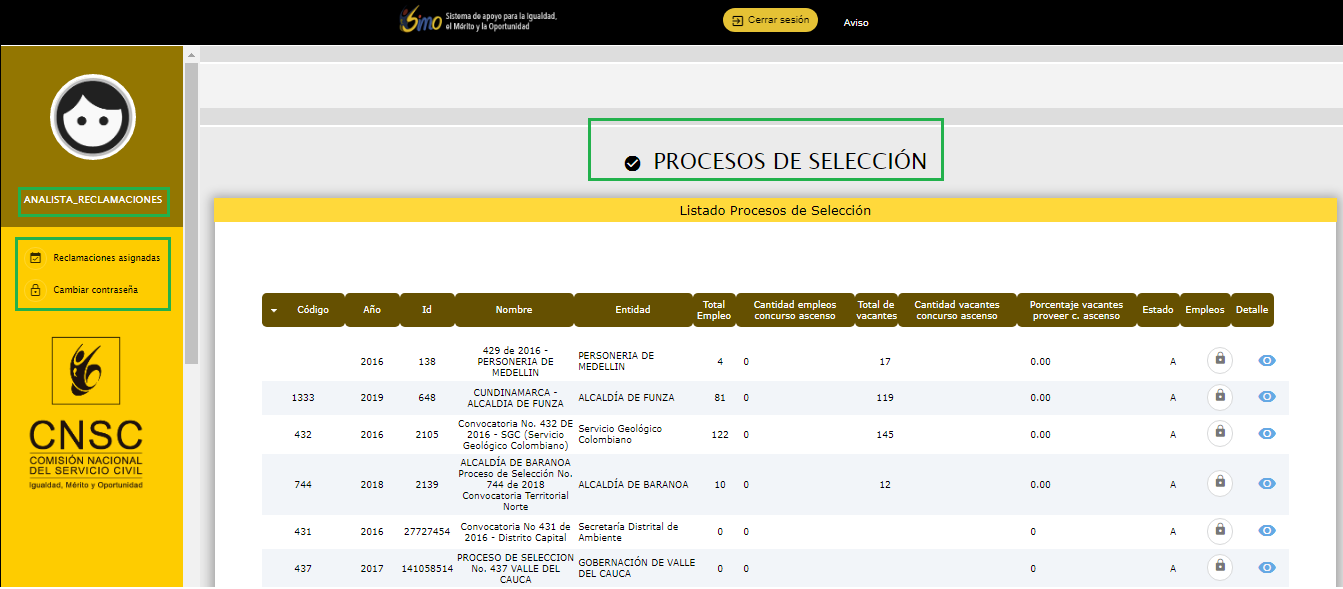Click lock icon for Personería de Medellín row
This screenshot has height=589, width=1343.
click(x=1219, y=361)
